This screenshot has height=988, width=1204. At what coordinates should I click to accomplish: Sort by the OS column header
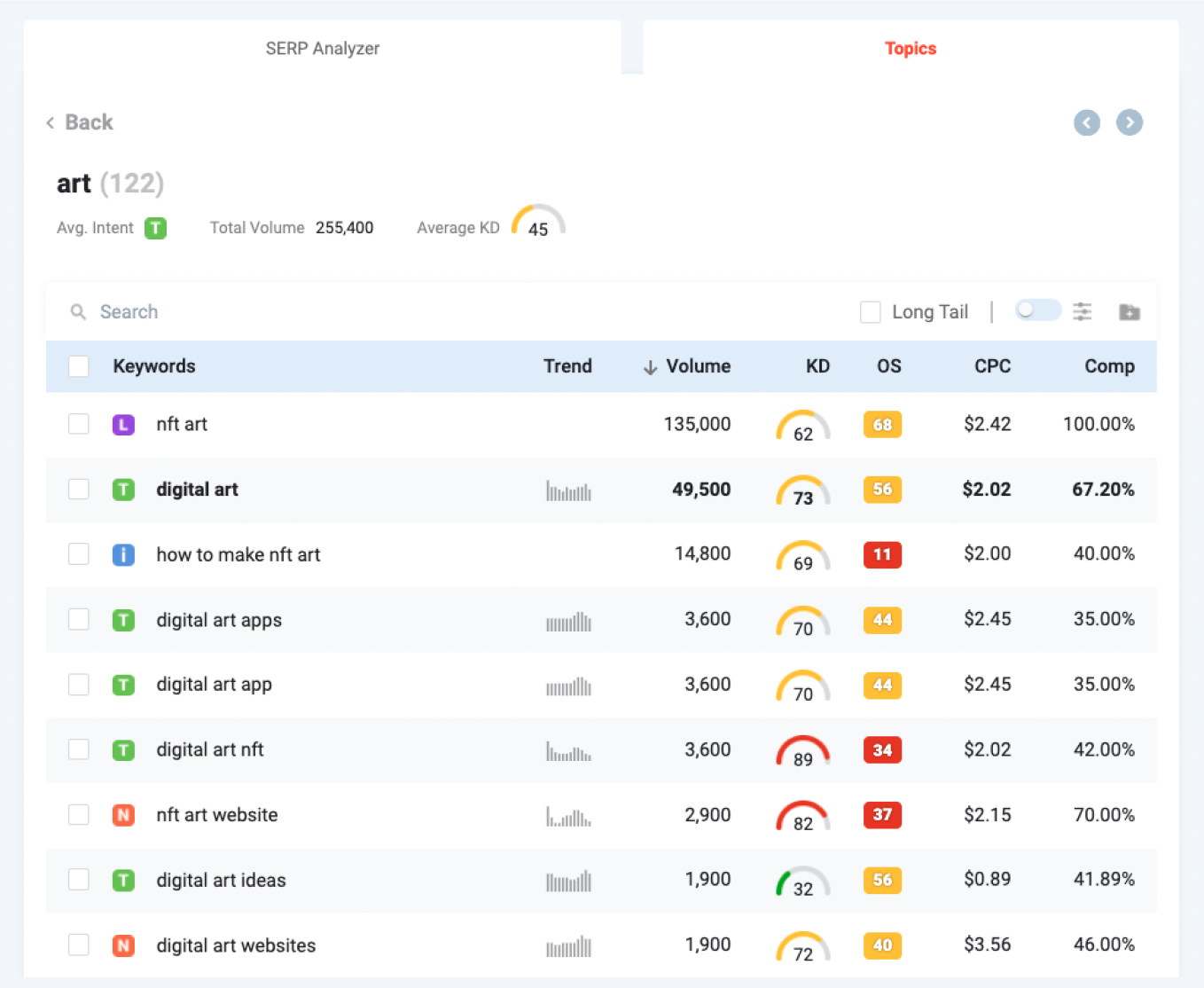pos(889,366)
